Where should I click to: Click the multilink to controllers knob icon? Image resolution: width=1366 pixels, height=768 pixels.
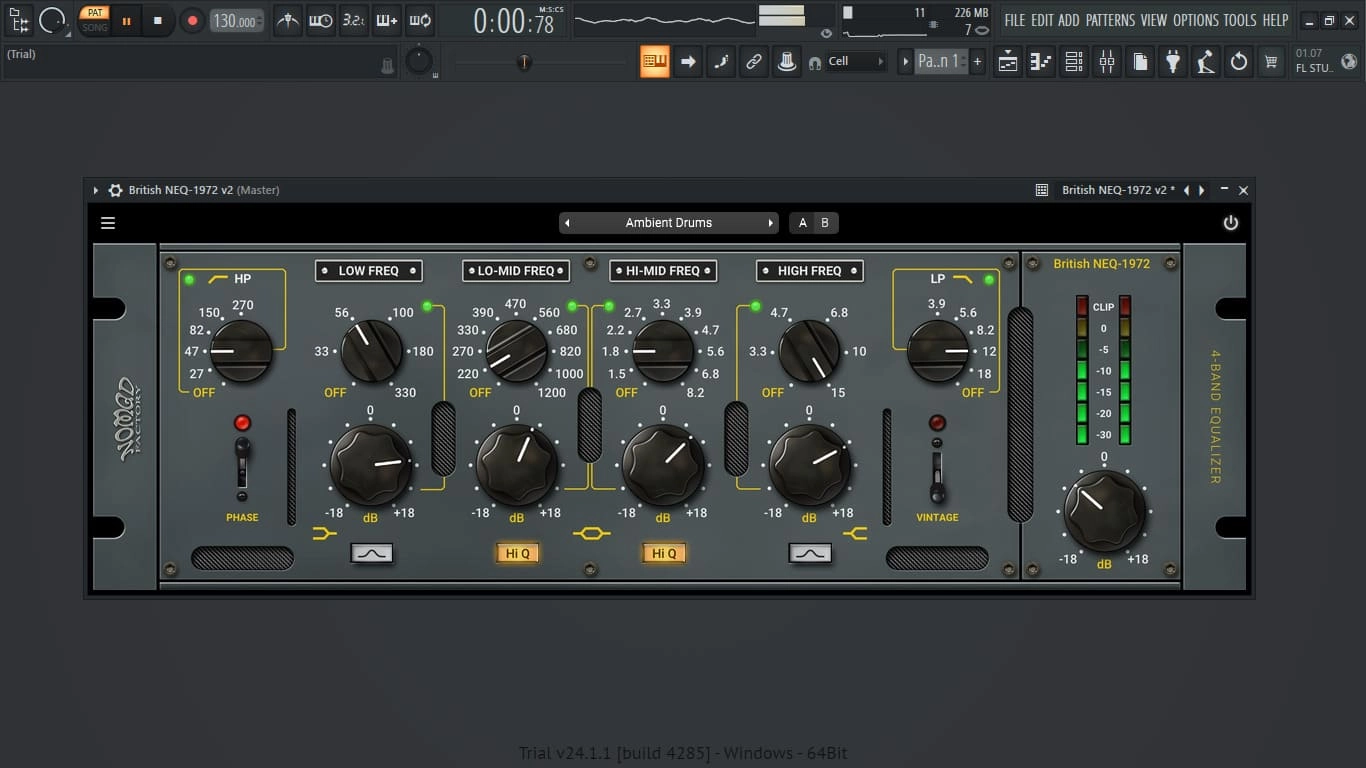(787, 61)
